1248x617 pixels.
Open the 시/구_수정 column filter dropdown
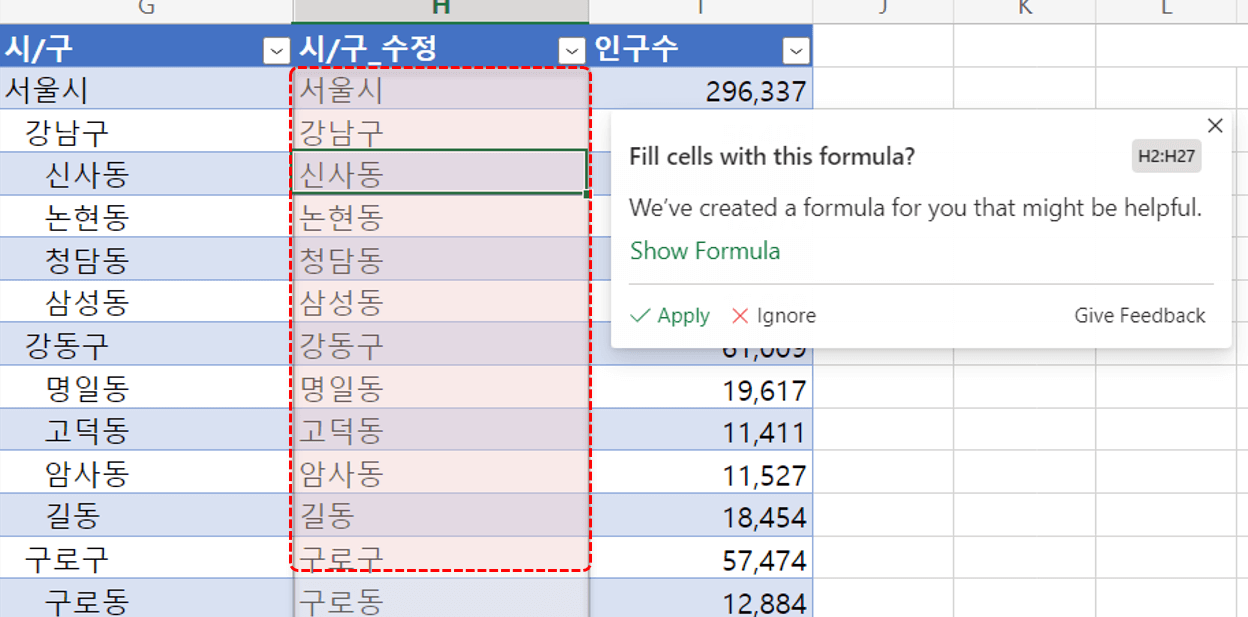572,50
